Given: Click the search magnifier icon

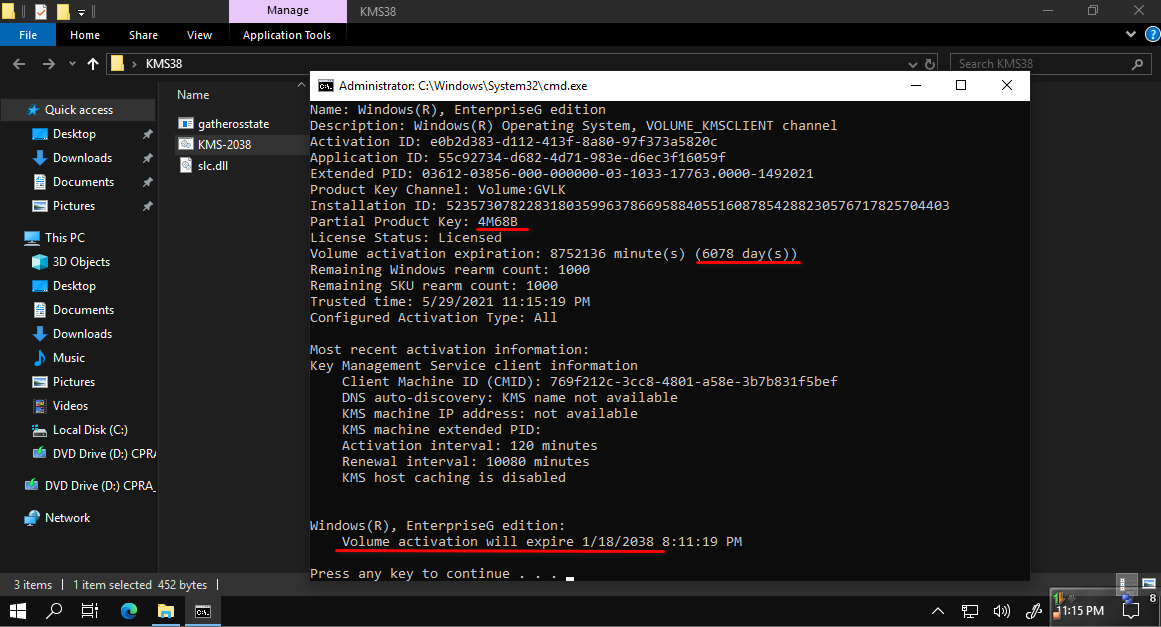Looking at the screenshot, I should coord(1137,64).
